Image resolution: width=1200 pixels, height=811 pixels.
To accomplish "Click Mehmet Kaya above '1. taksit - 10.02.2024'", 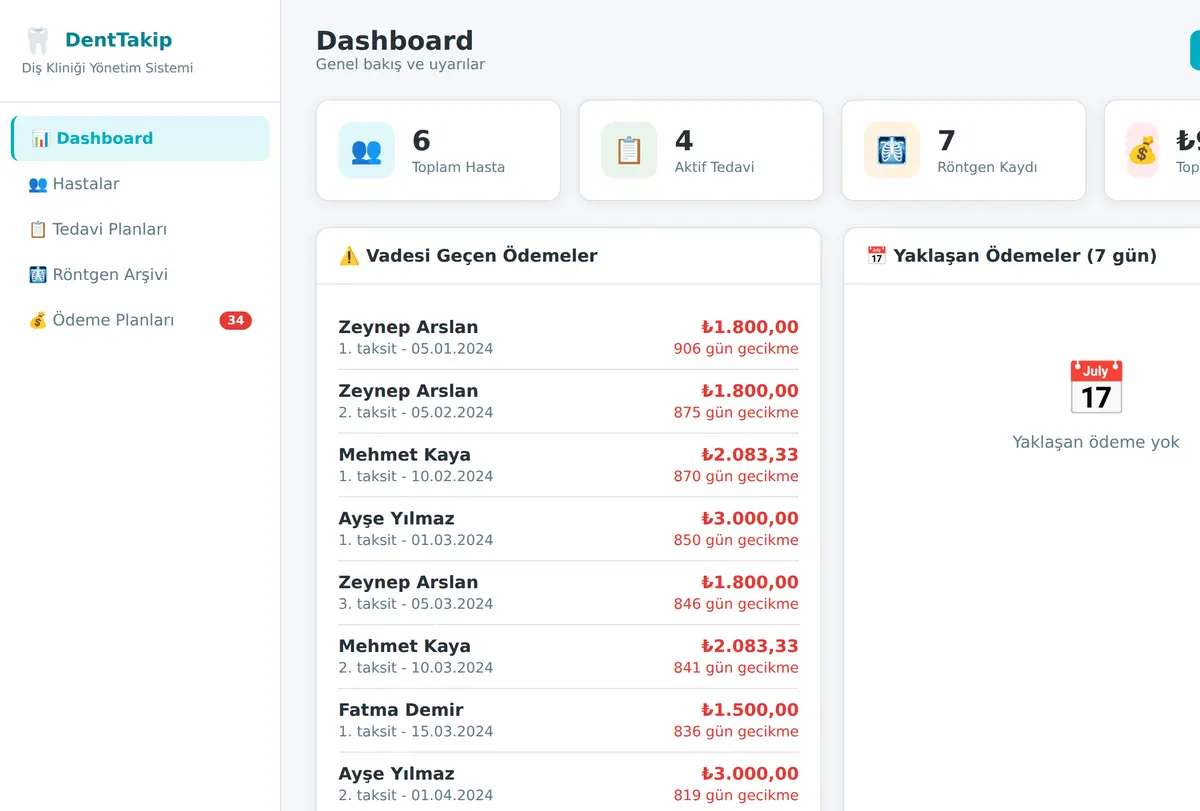I will tap(405, 455).
